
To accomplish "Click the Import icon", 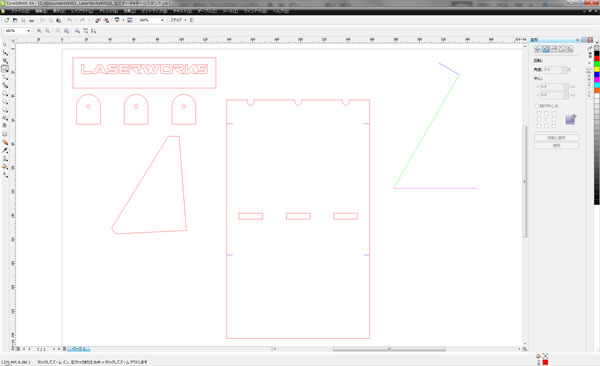I will (x=98, y=20).
